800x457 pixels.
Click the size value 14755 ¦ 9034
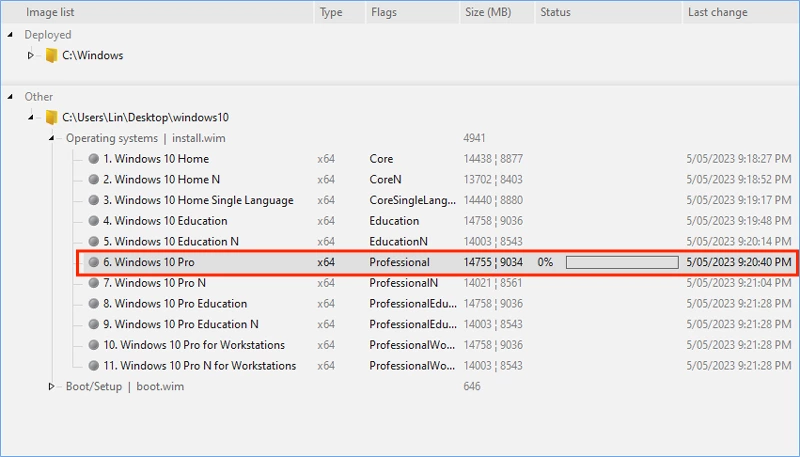pos(493,262)
